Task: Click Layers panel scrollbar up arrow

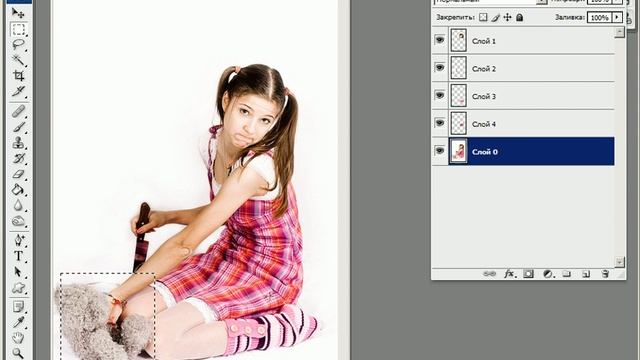Action: pyautogui.click(x=620, y=32)
